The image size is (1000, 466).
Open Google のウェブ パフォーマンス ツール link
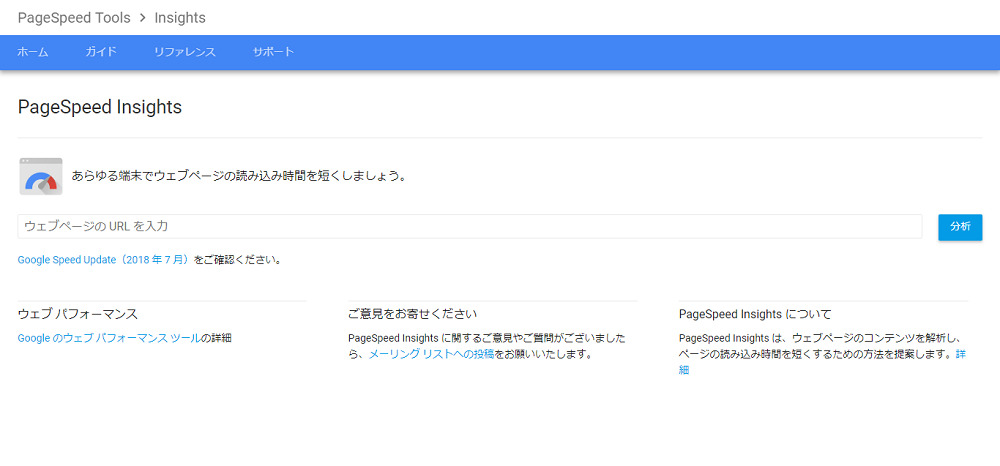pyautogui.click(x=109, y=338)
